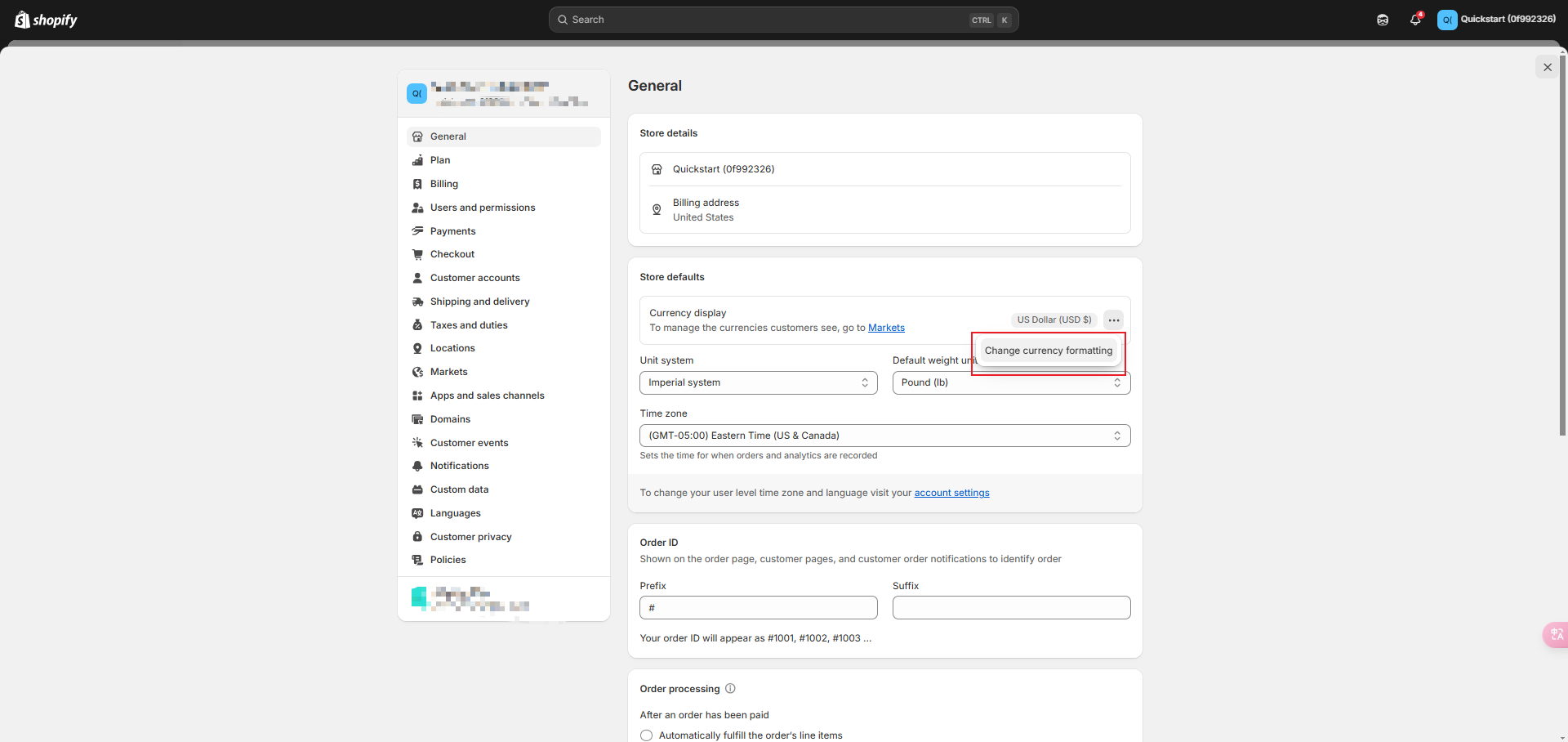Click the Sidekick assistant icon in top bar
The height and width of the screenshot is (742, 1568).
1383,20
